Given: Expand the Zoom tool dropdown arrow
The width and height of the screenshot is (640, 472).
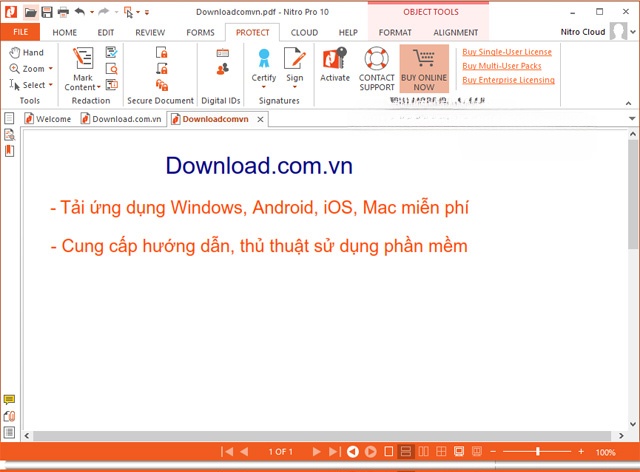Looking at the screenshot, I should tap(51, 69).
